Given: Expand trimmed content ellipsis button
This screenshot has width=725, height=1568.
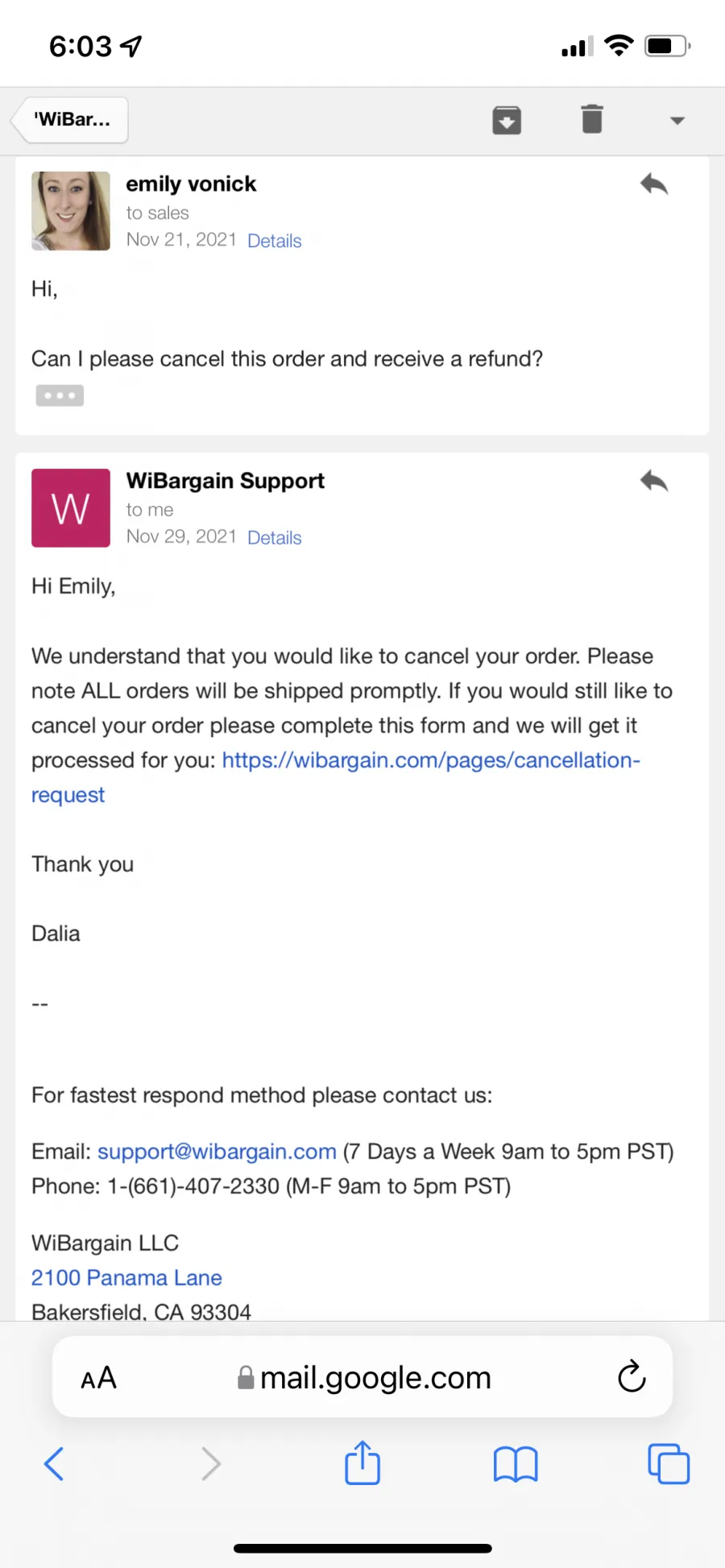Looking at the screenshot, I should tap(60, 395).
